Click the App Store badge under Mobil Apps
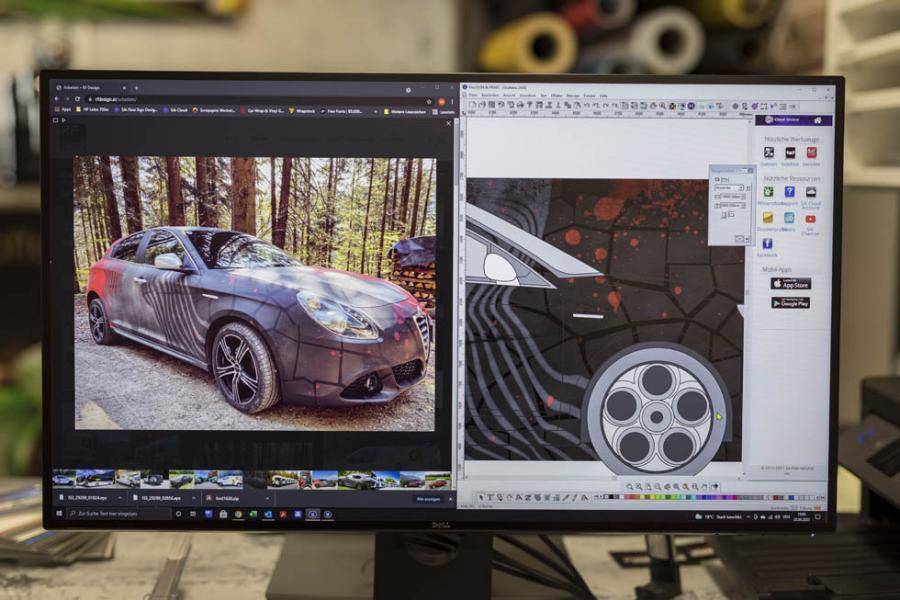900x600 pixels. point(790,284)
